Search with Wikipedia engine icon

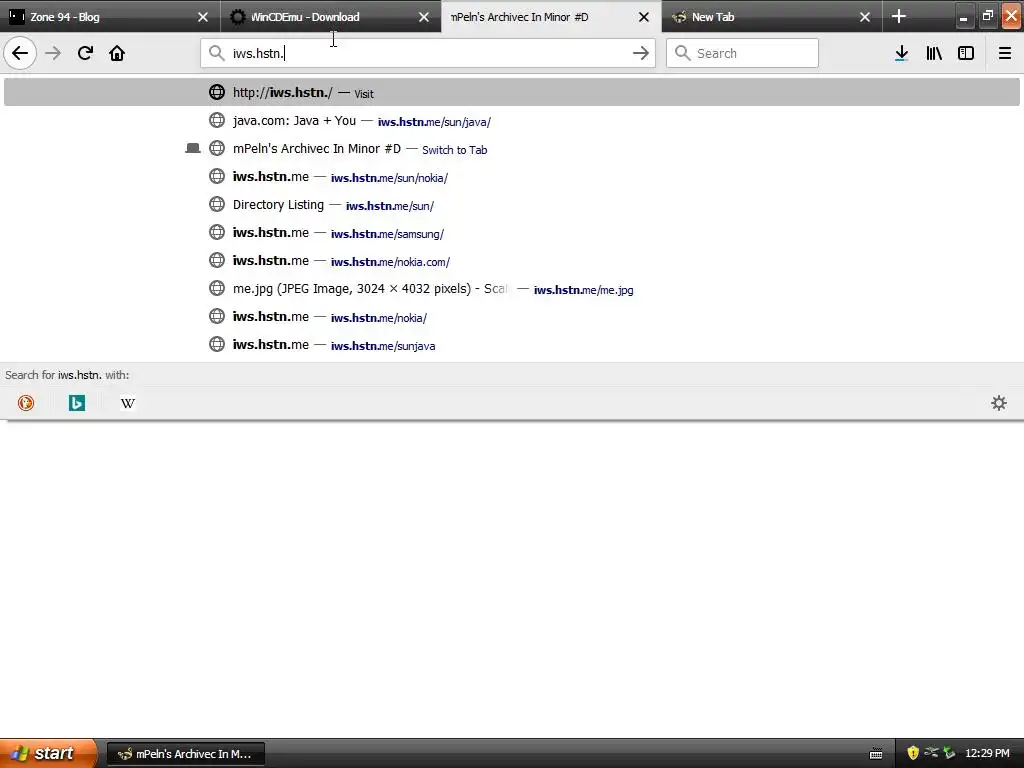coord(128,403)
